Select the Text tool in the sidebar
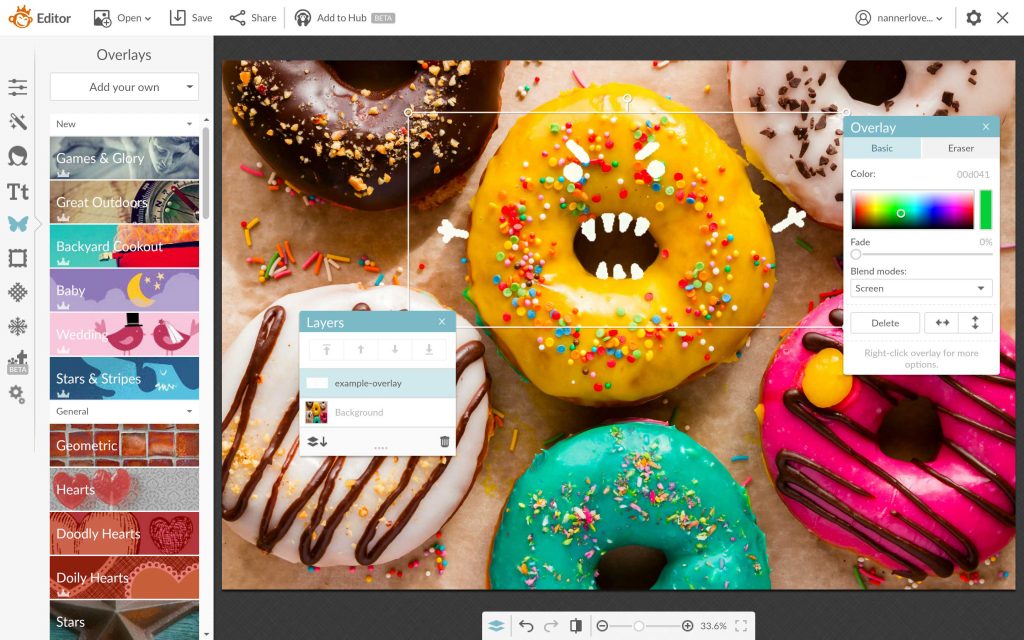Image resolution: width=1024 pixels, height=640 pixels. coord(17,191)
